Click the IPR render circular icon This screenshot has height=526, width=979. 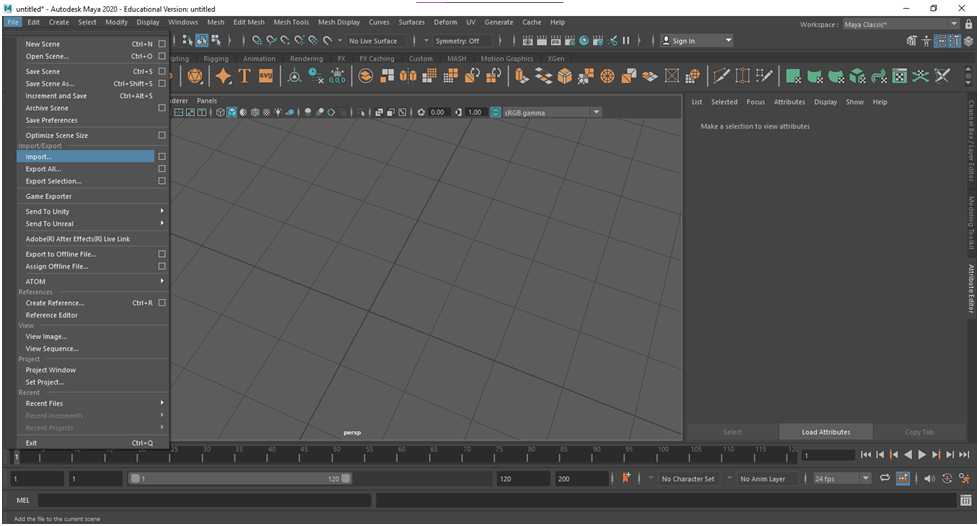click(x=584, y=41)
